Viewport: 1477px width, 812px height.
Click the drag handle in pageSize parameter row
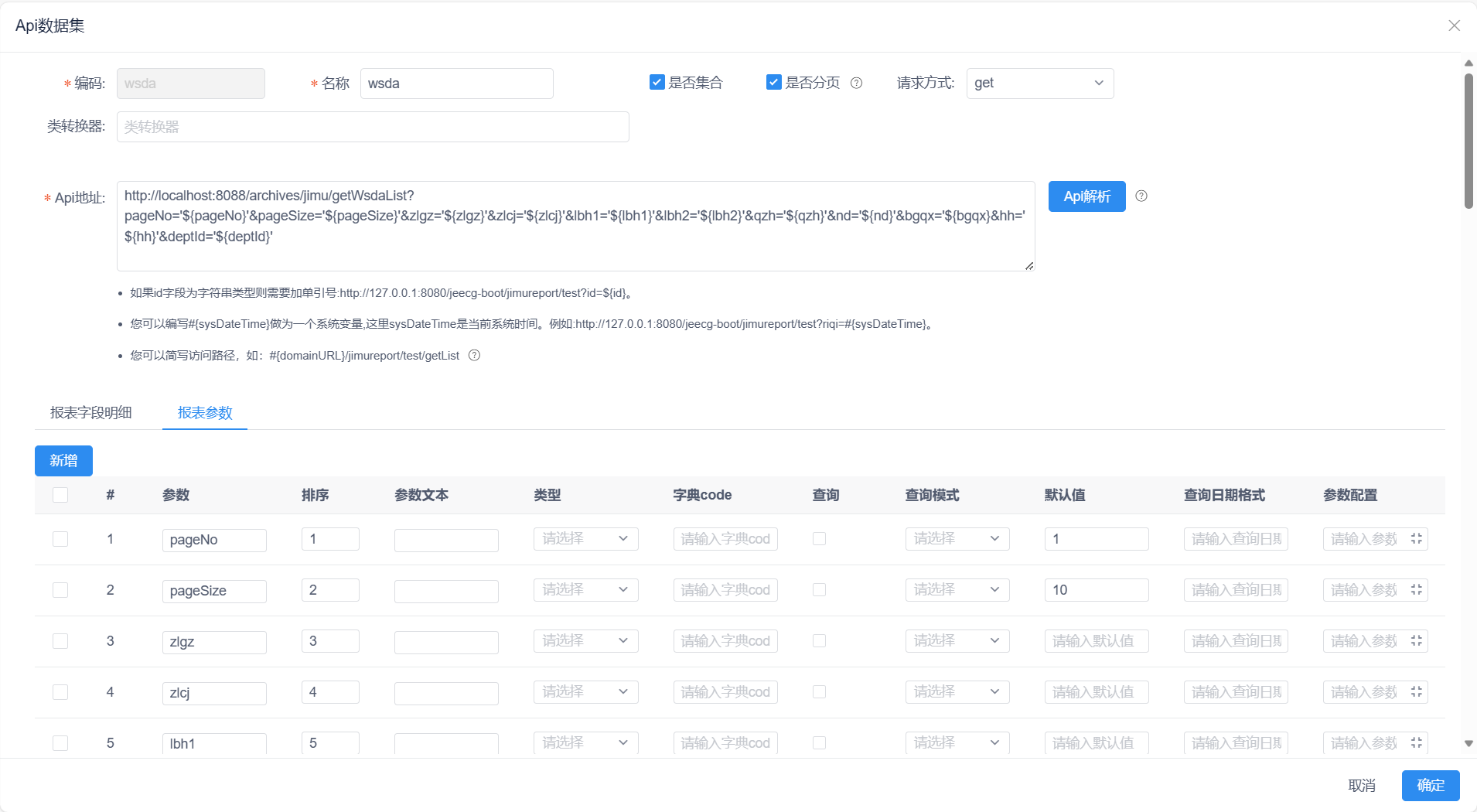tap(1418, 589)
